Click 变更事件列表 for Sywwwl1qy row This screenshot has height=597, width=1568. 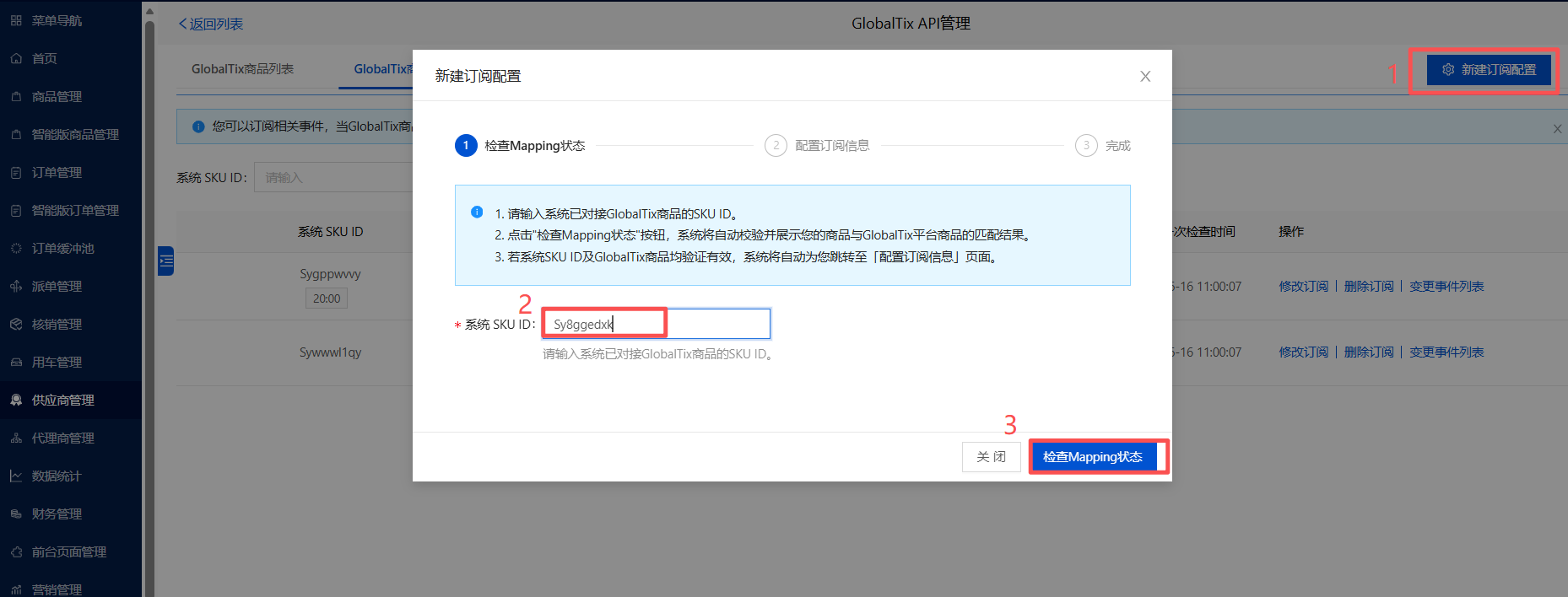pos(1446,352)
